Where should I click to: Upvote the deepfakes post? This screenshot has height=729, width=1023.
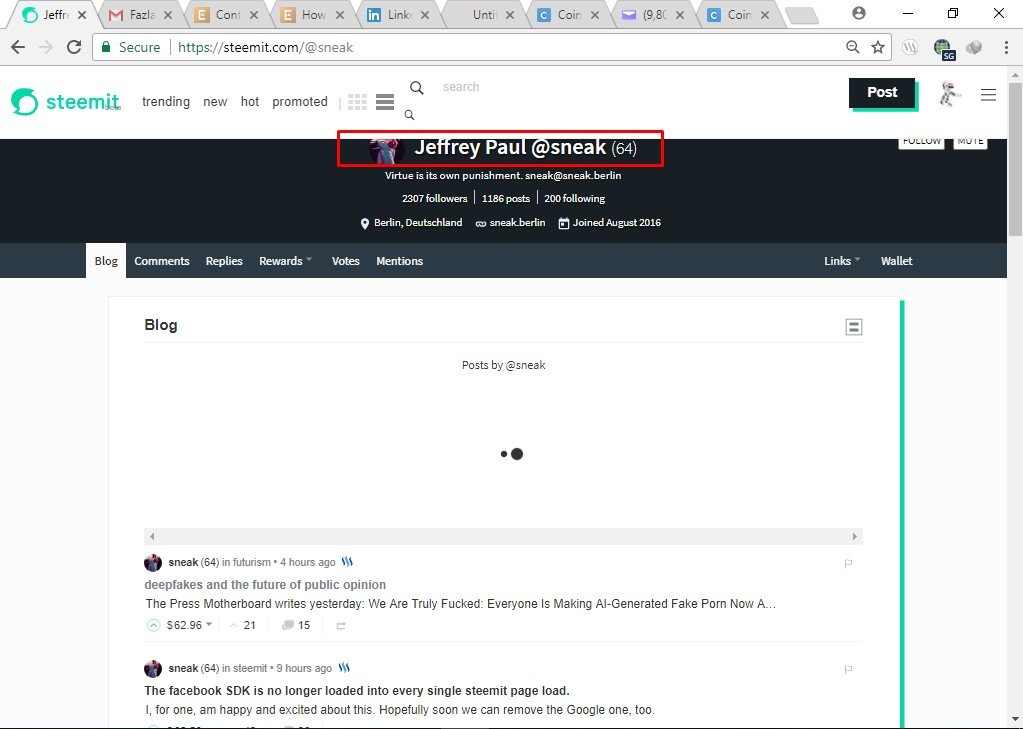click(x=153, y=625)
